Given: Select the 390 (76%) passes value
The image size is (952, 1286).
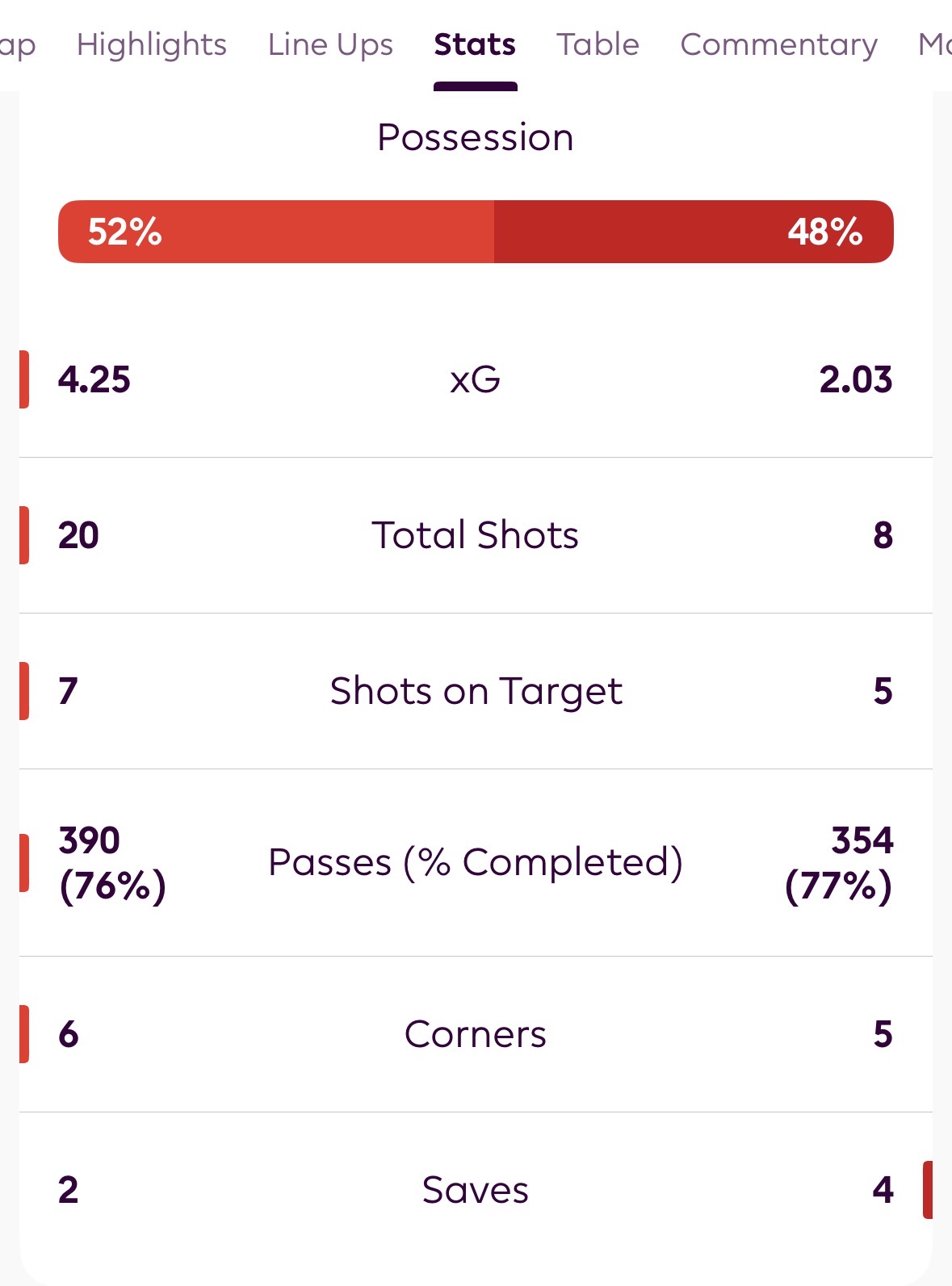Looking at the screenshot, I should (112, 862).
